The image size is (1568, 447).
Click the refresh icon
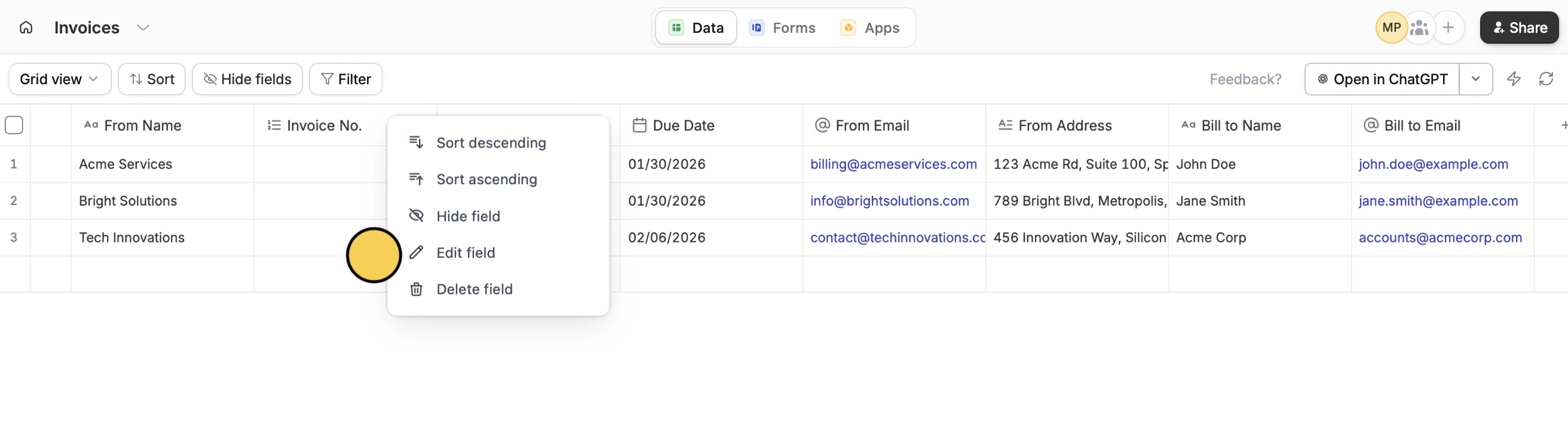(1546, 78)
